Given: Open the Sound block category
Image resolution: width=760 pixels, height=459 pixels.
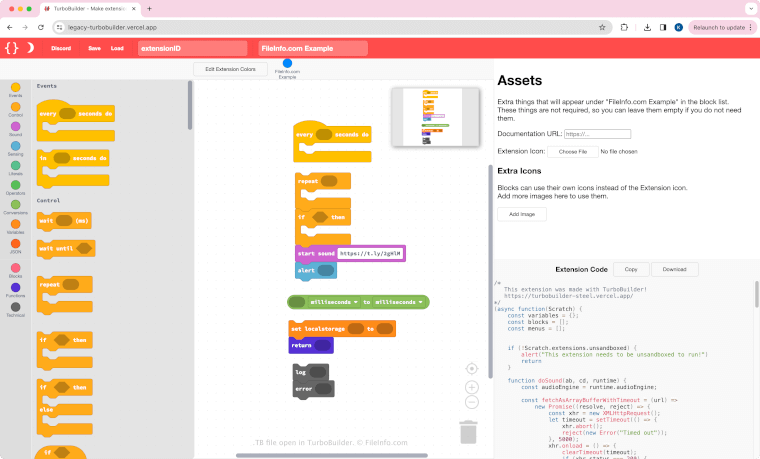Looking at the screenshot, I should pyautogui.click(x=15, y=126).
